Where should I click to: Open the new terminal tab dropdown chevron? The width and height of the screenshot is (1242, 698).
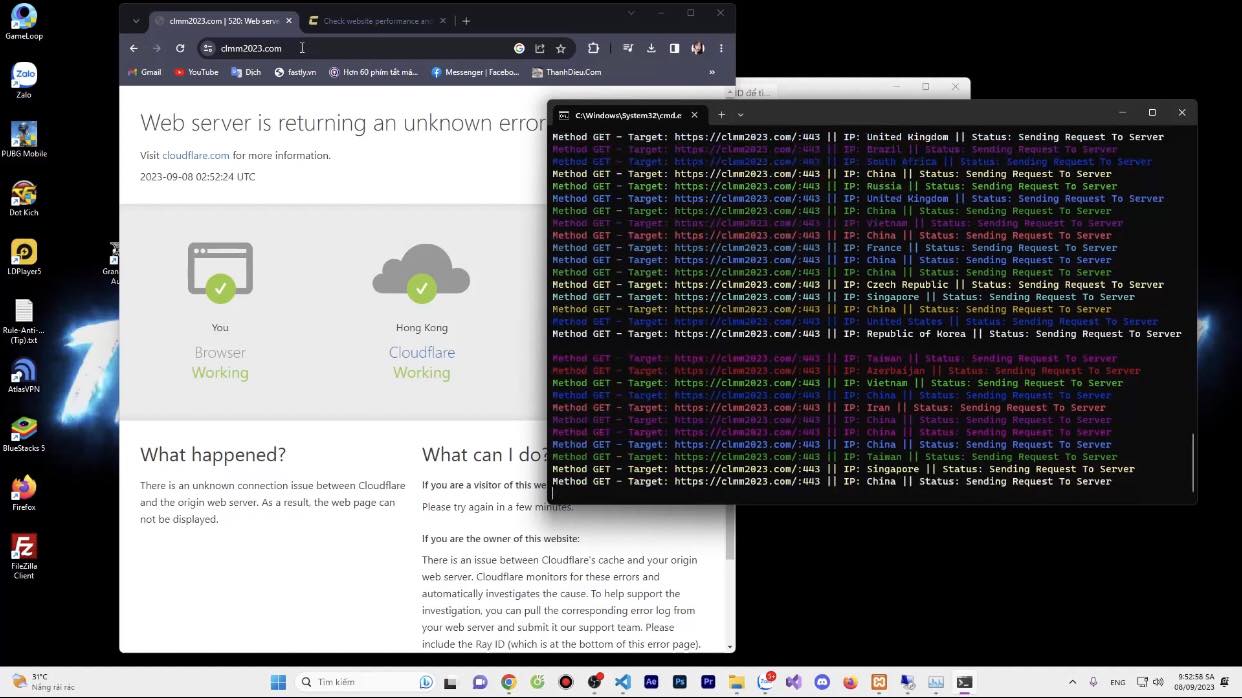739,114
